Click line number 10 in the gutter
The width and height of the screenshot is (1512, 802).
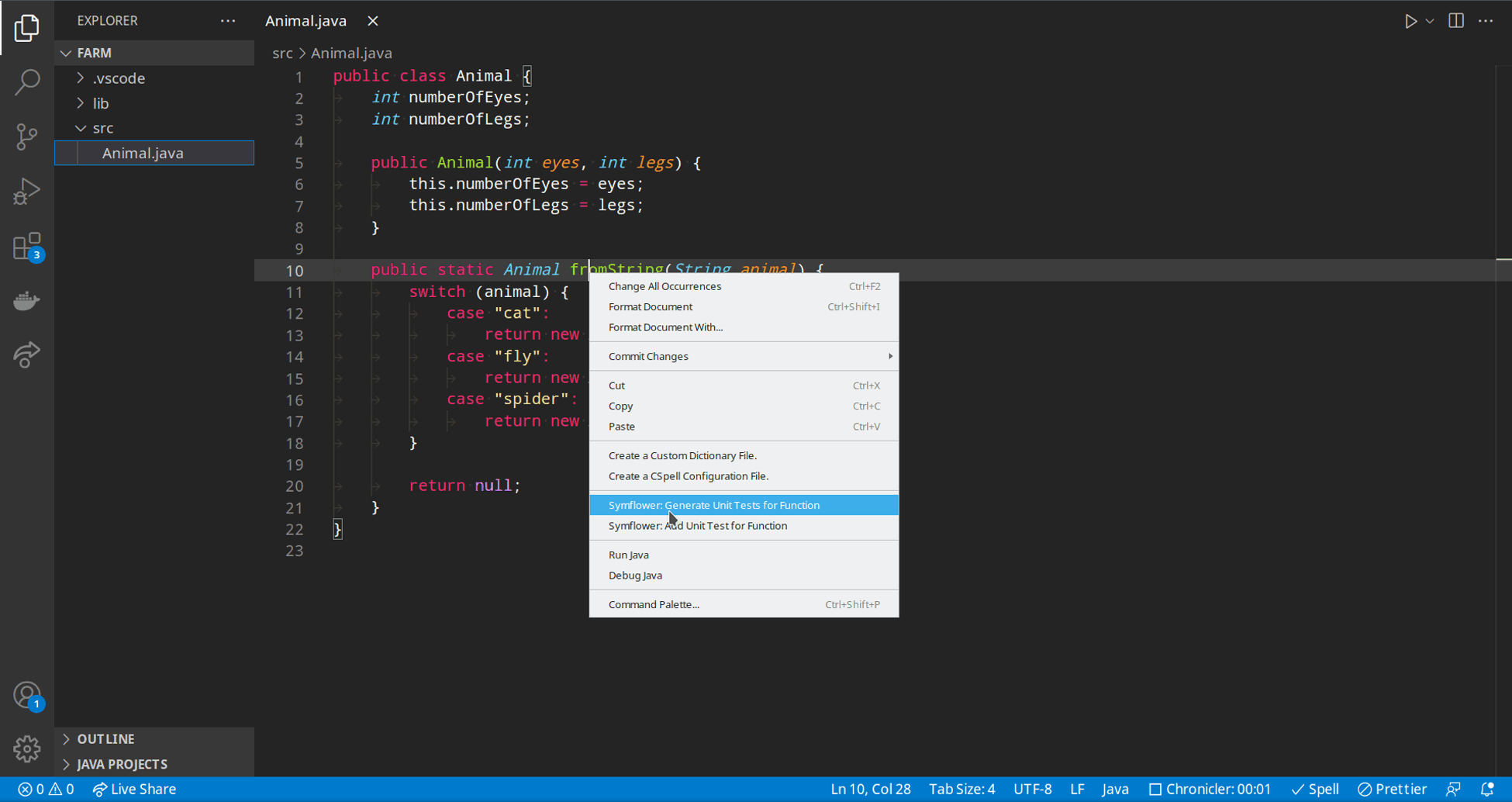point(294,271)
